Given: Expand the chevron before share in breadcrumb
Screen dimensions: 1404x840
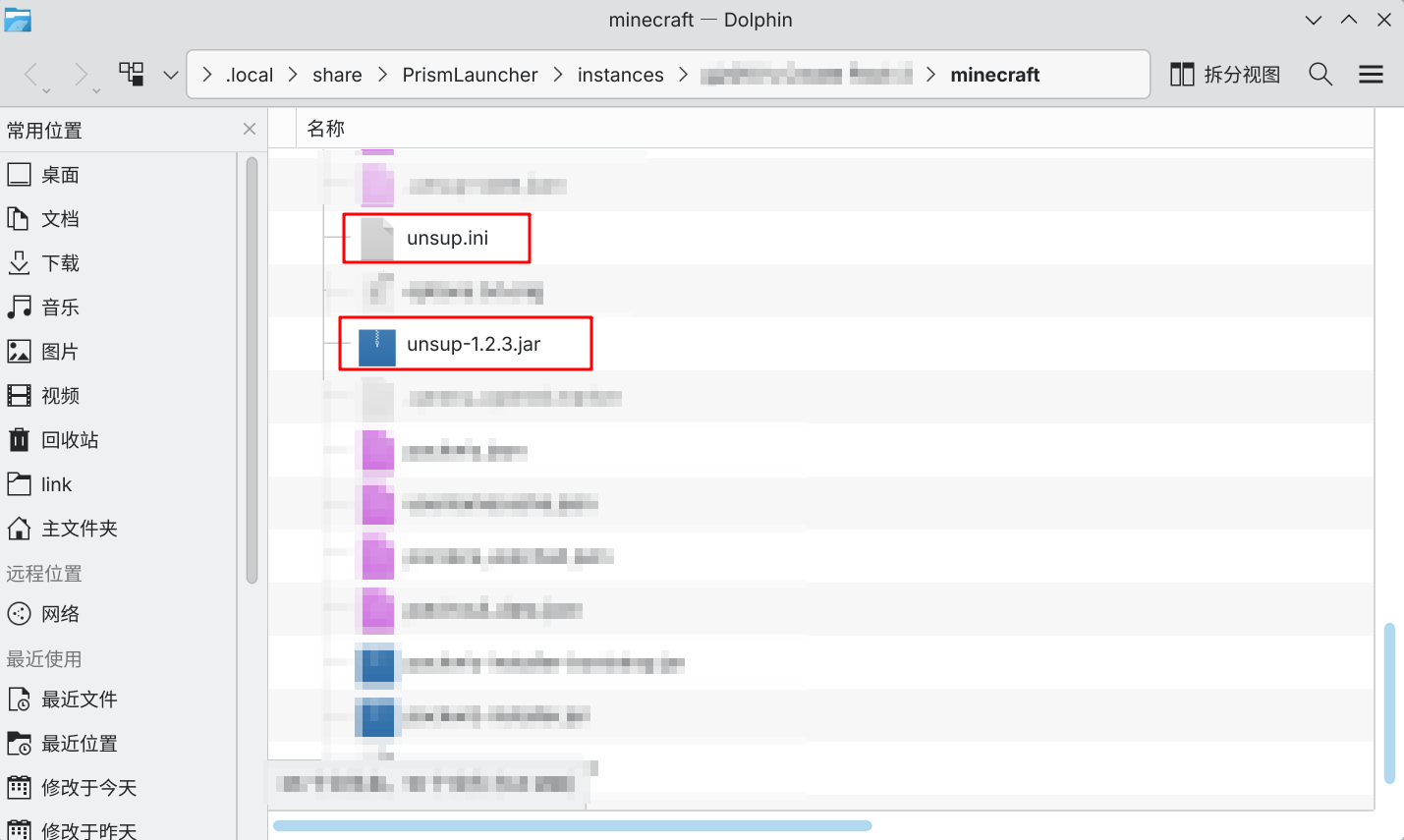Looking at the screenshot, I should click(x=293, y=75).
